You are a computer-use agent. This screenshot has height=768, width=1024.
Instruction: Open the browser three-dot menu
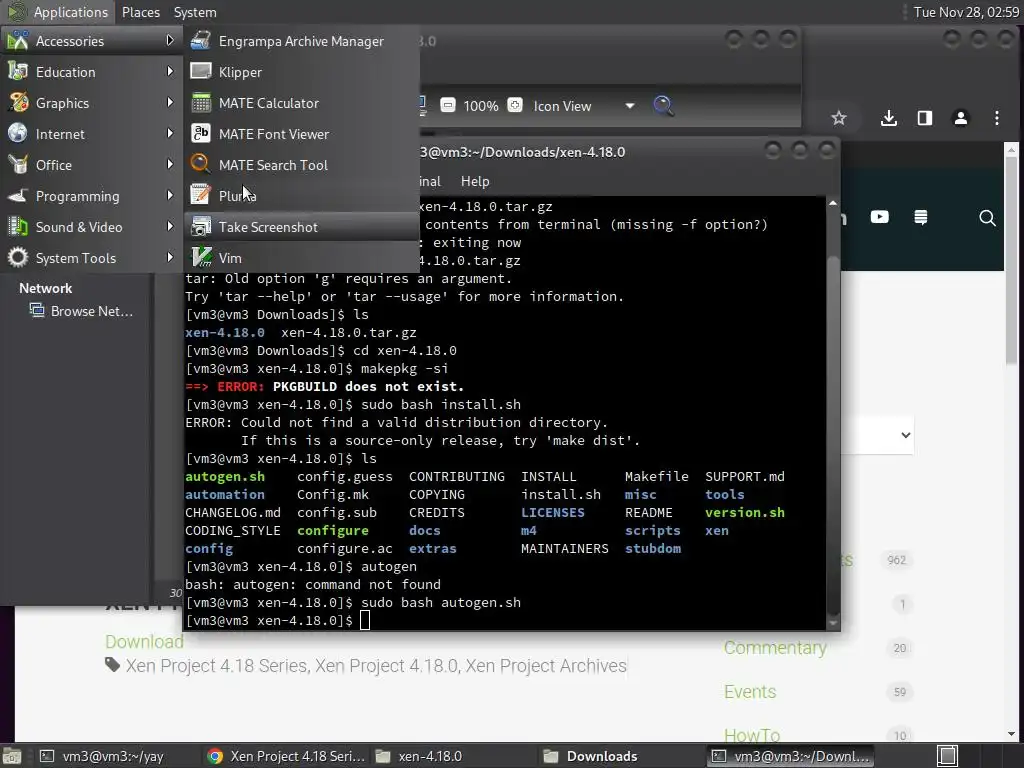coord(997,118)
